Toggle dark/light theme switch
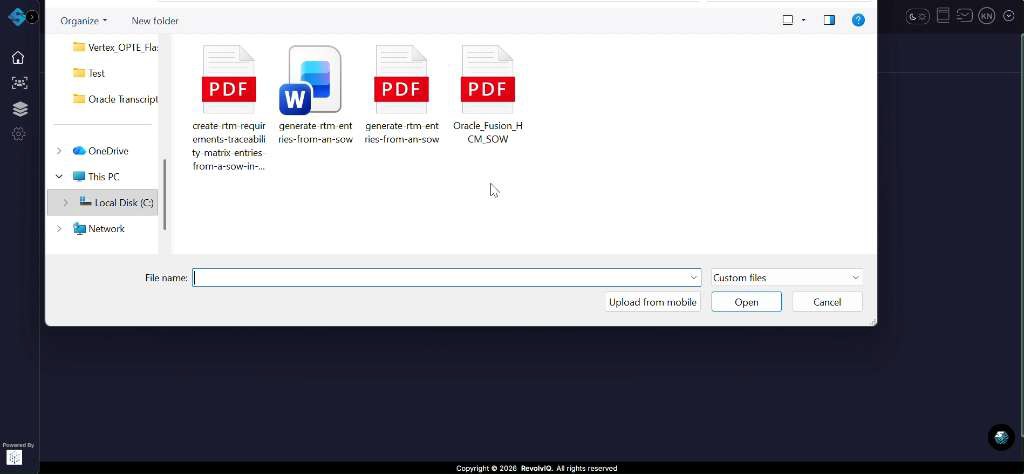The image size is (1024, 474). [916, 16]
